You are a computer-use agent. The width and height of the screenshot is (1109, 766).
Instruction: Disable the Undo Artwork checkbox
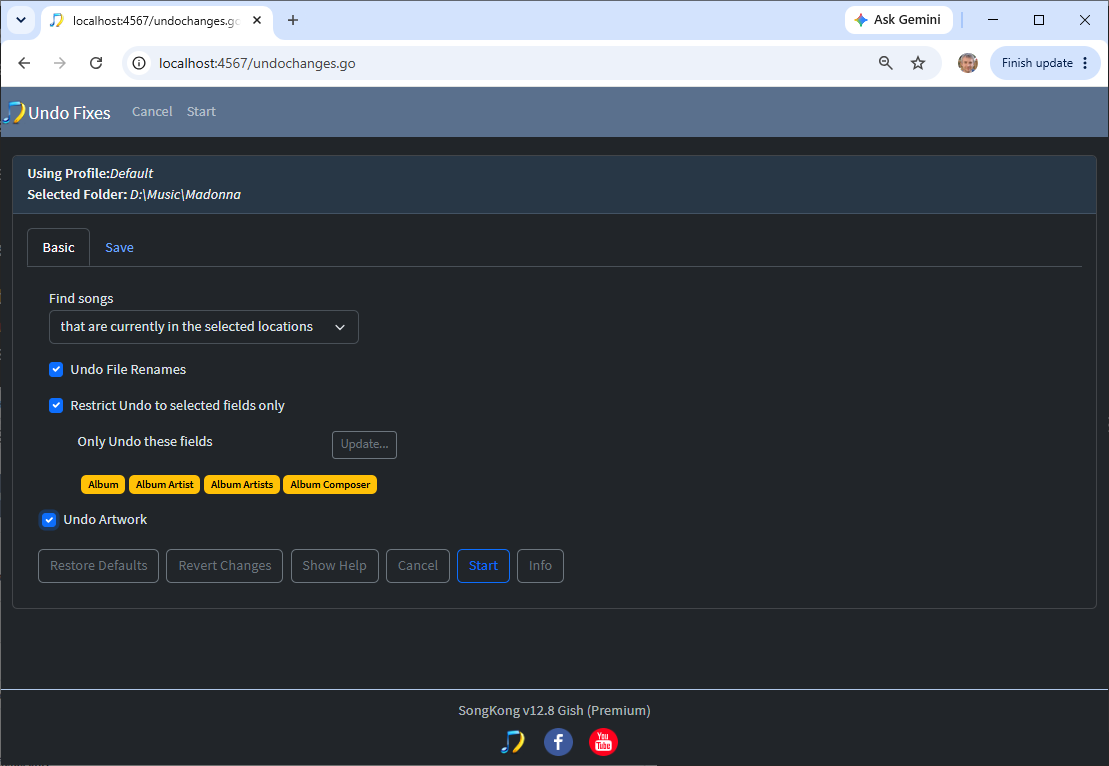(x=49, y=520)
